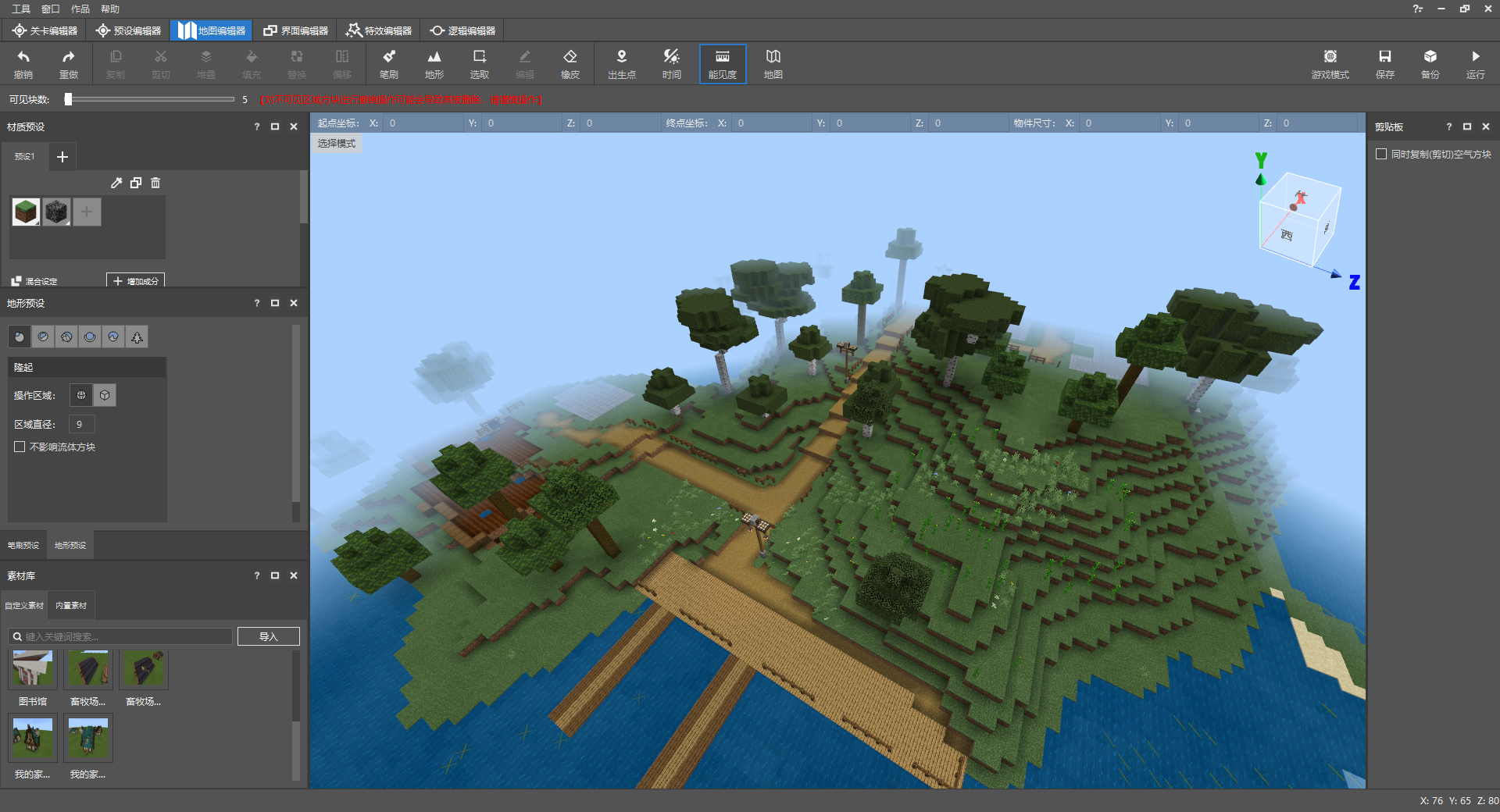This screenshot has height=812, width=1500.
Task: Open the 窗口 menu
Action: coord(51,9)
